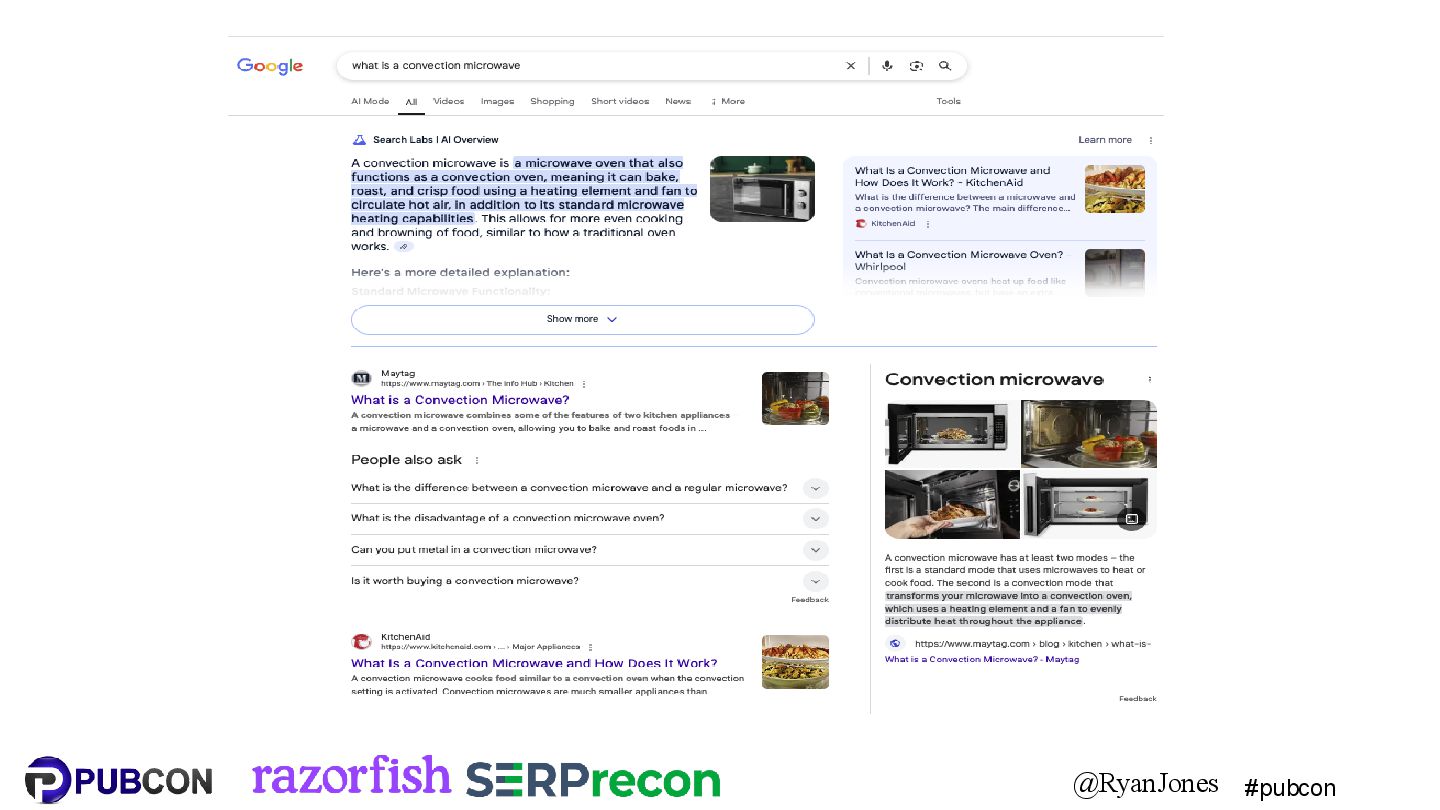Switch to Shopping tab

552,101
